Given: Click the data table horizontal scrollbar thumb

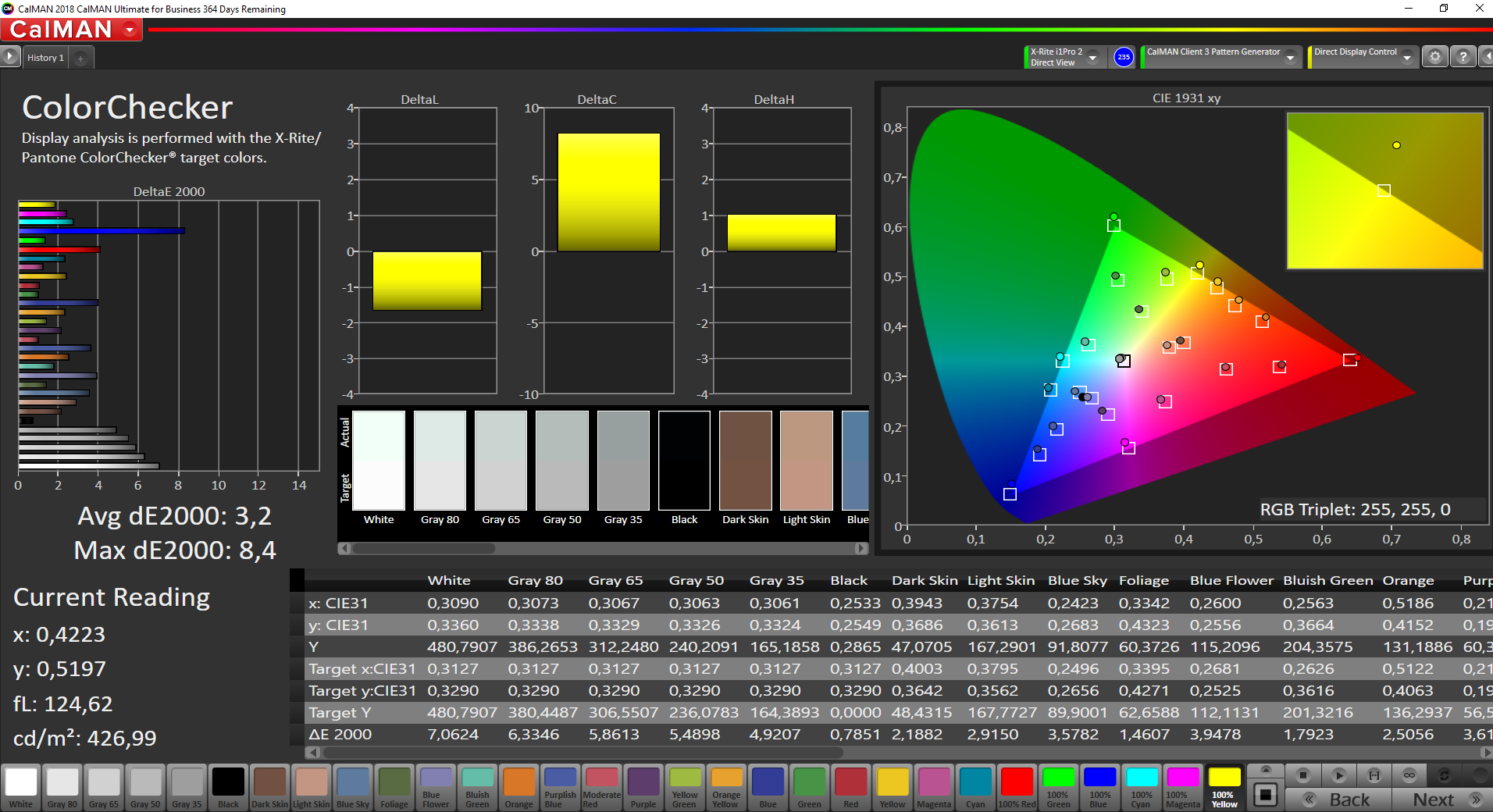Looking at the screenshot, I should [x=583, y=753].
